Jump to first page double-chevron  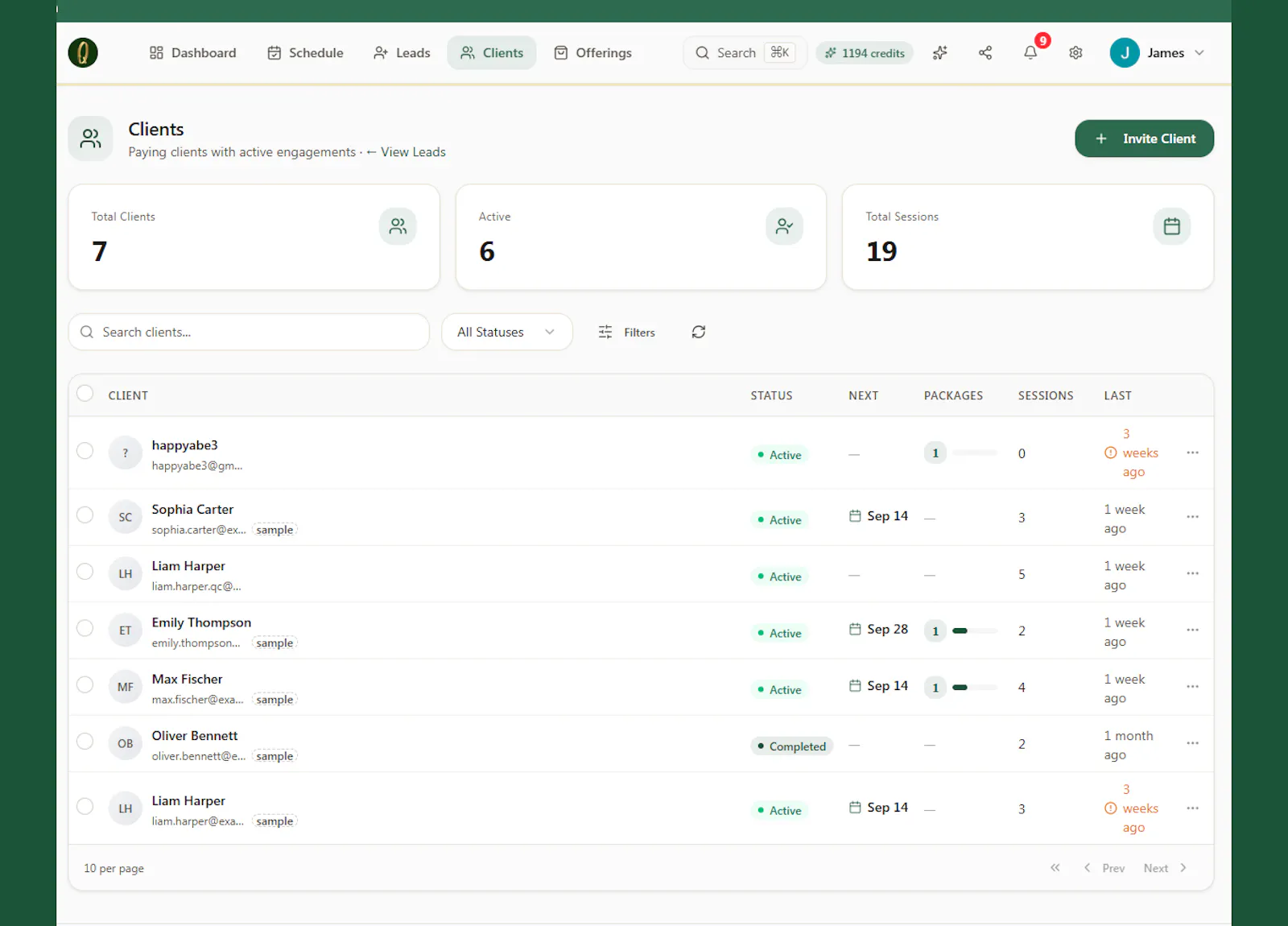click(1055, 868)
